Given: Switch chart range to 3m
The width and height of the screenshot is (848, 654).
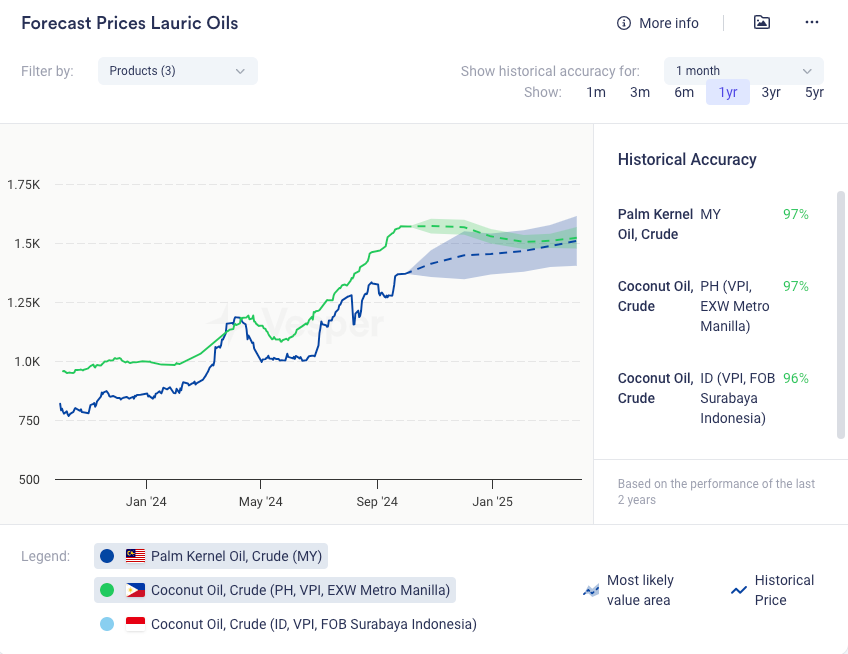Looking at the screenshot, I should (x=640, y=92).
